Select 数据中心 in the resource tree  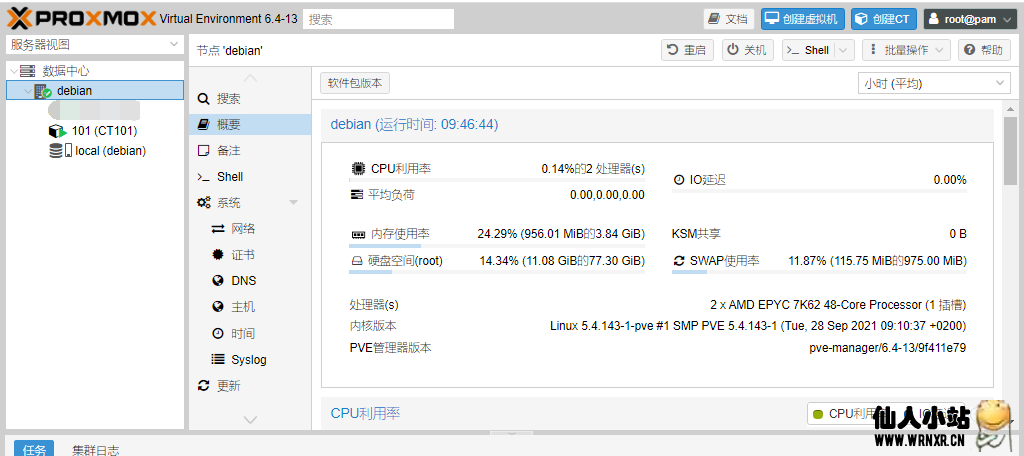pos(65,71)
